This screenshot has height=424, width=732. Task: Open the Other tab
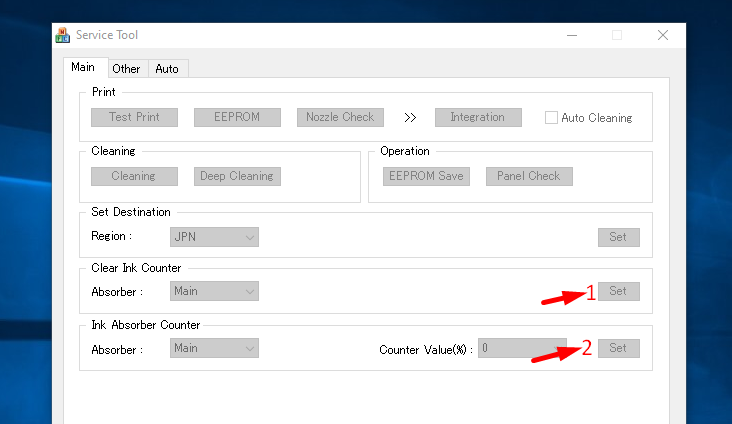click(x=126, y=69)
